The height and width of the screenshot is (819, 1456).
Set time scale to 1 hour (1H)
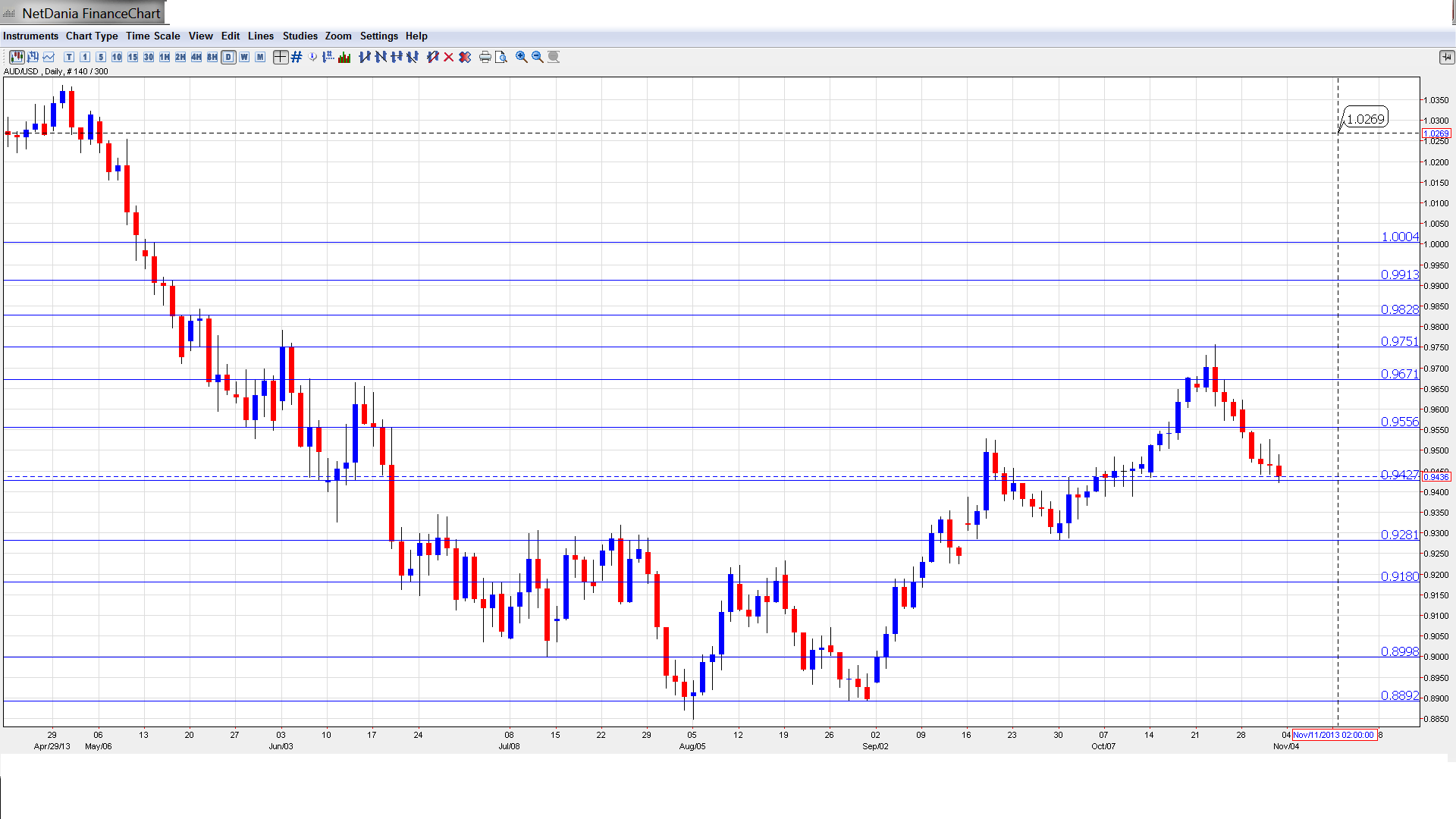point(165,57)
